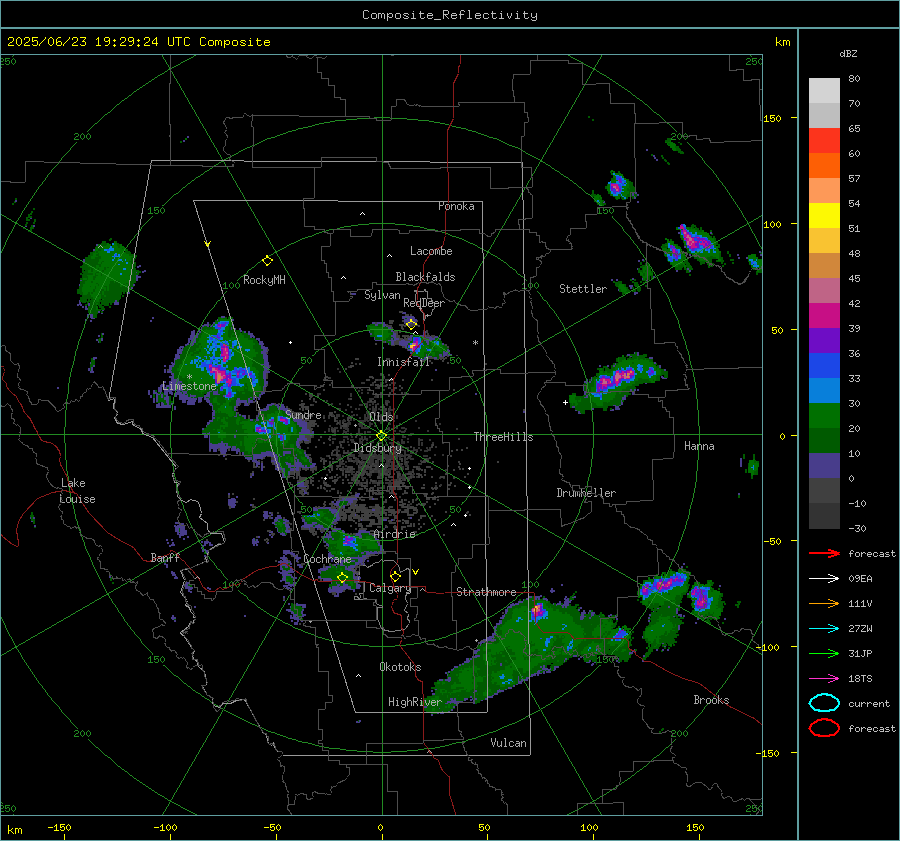This screenshot has width=900, height=841.
Task: Click the RedDeer city label
Action: (424, 303)
